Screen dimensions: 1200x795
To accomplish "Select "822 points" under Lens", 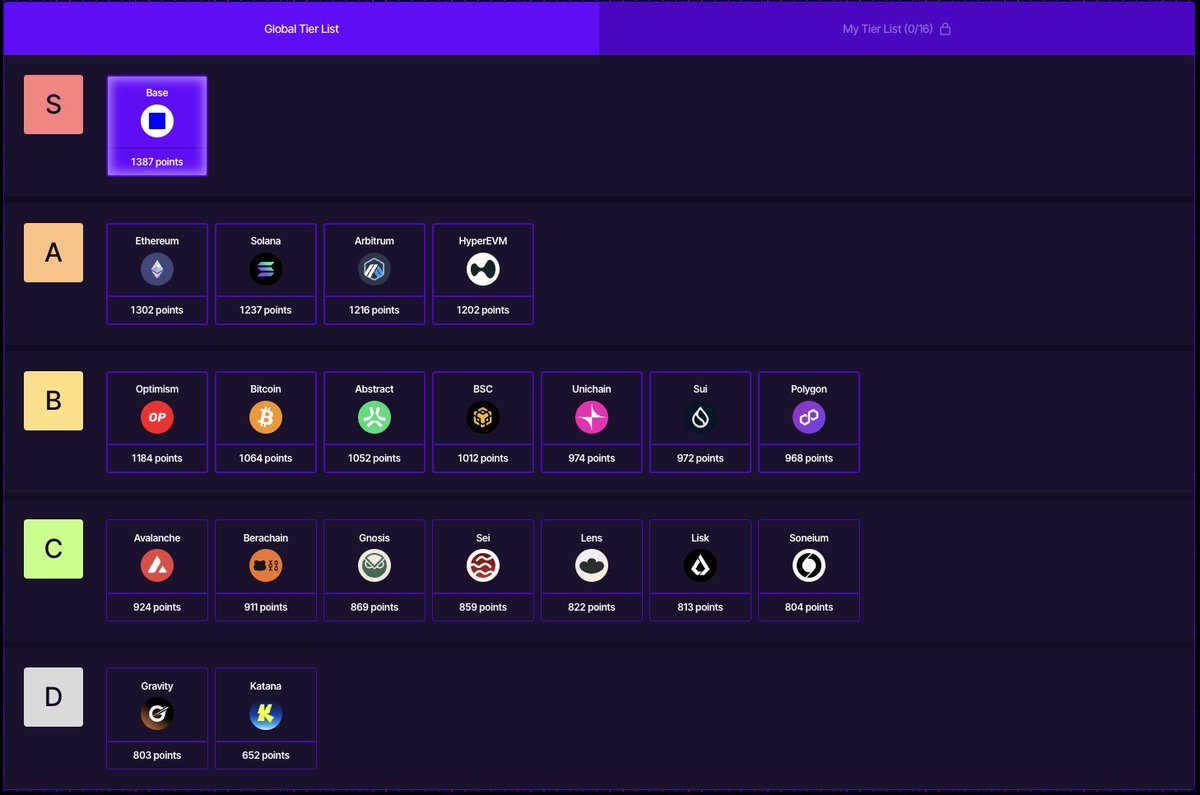I will [592, 607].
